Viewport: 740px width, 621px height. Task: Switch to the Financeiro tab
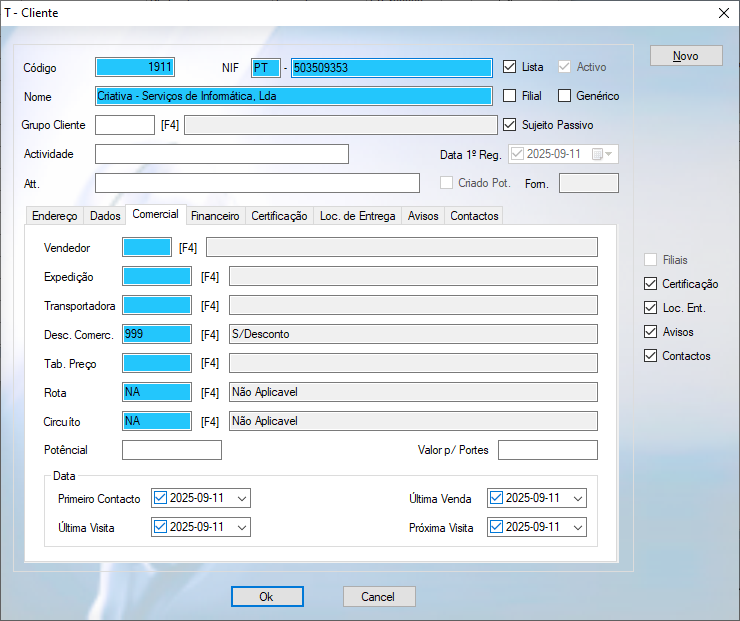click(x=215, y=216)
